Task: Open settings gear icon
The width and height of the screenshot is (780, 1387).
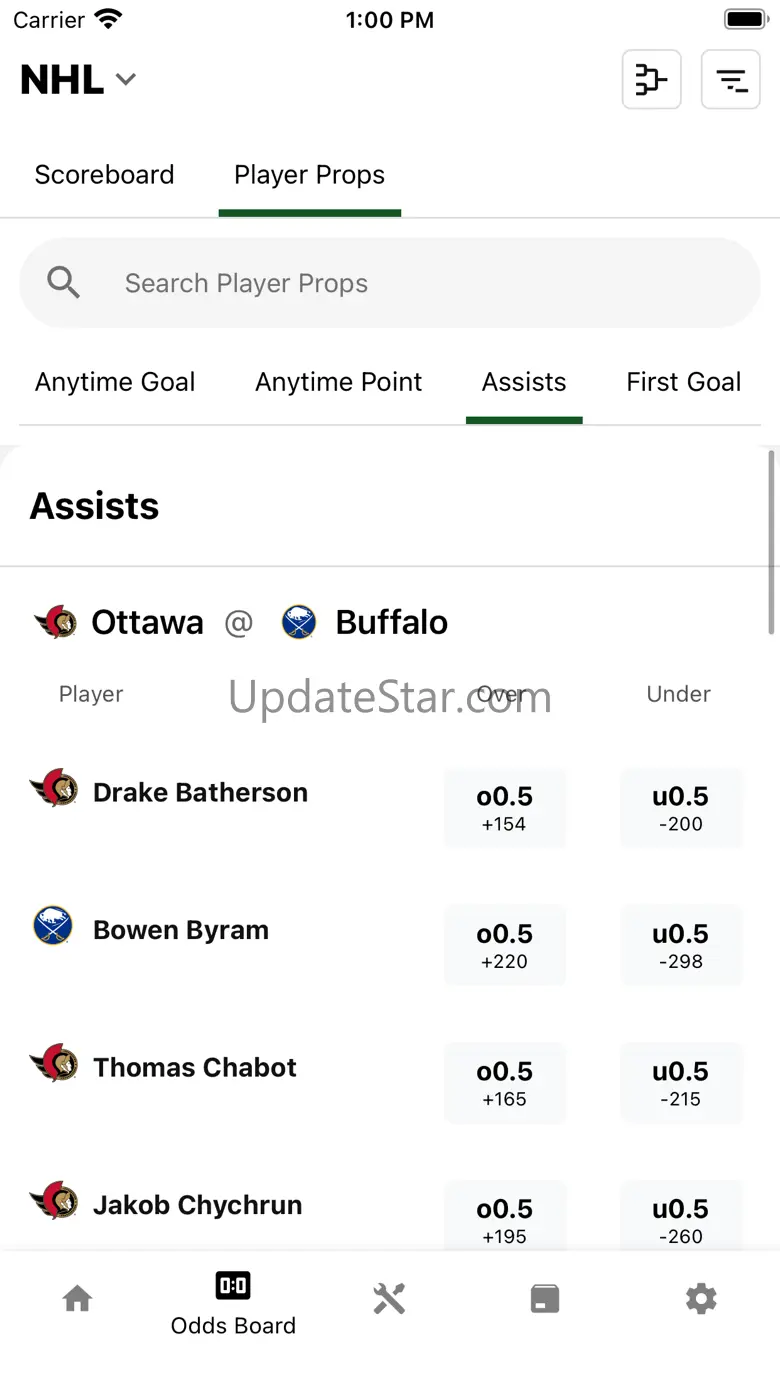Action: (x=701, y=1299)
